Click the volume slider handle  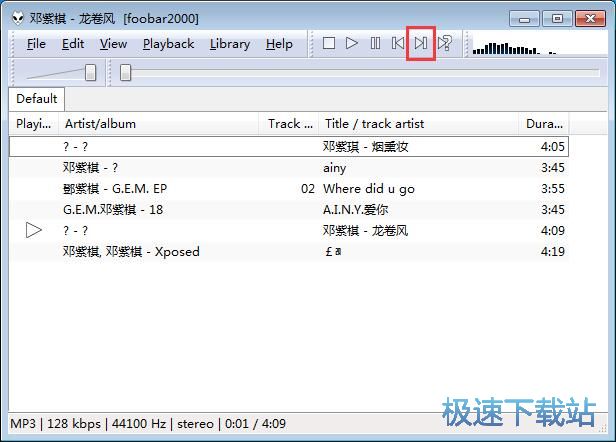91,73
